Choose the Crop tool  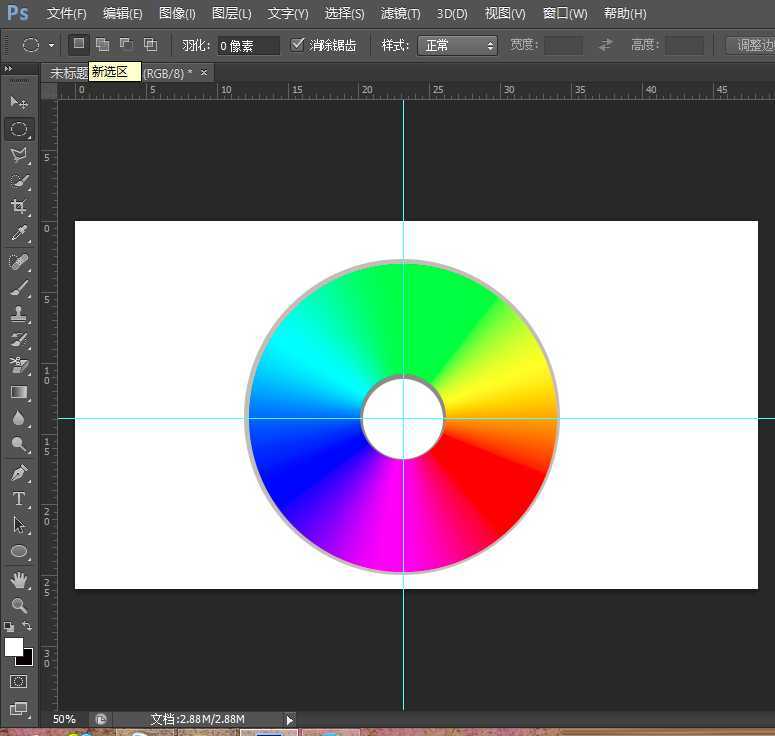(19, 207)
